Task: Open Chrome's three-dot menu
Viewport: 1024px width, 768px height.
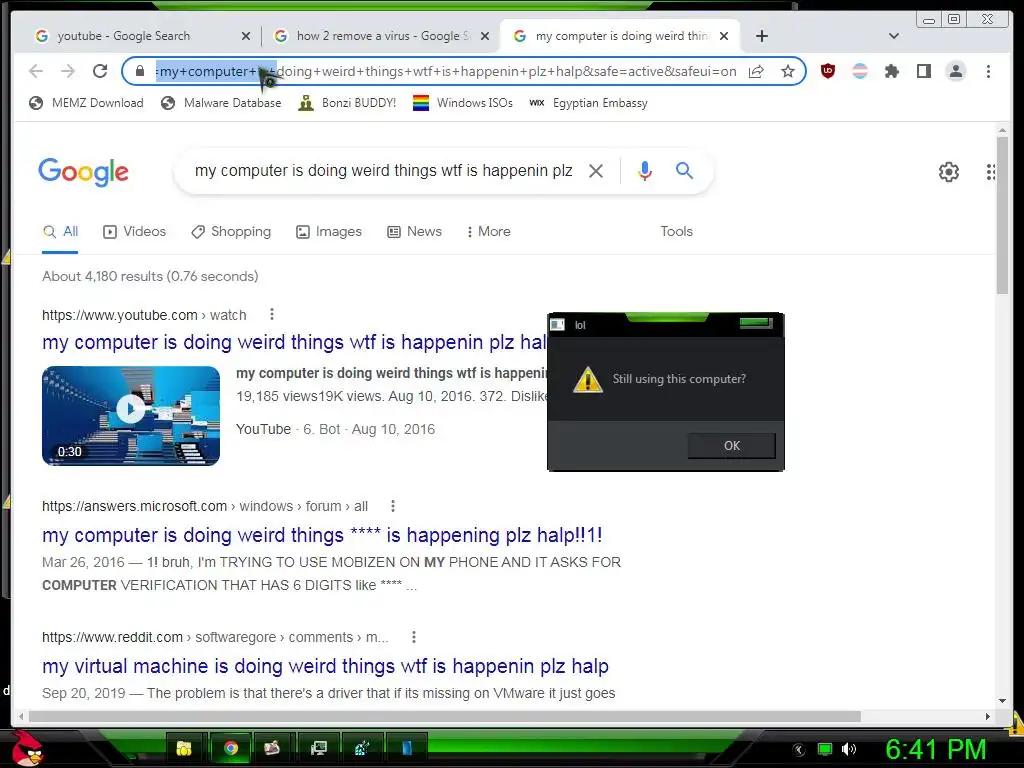Action: 988,71
